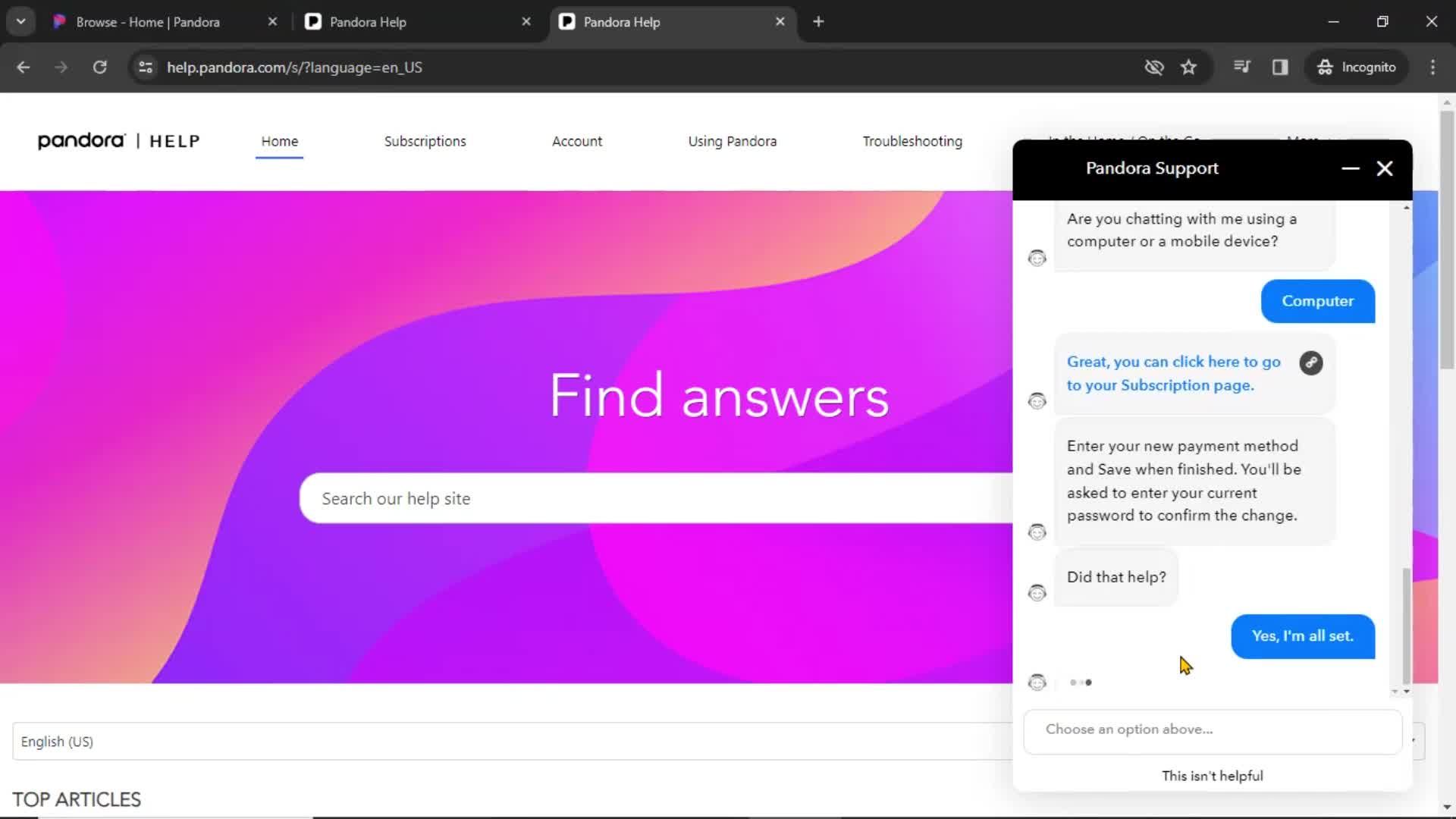Open the media control icon
Image resolution: width=1456 pixels, height=819 pixels.
click(1242, 67)
